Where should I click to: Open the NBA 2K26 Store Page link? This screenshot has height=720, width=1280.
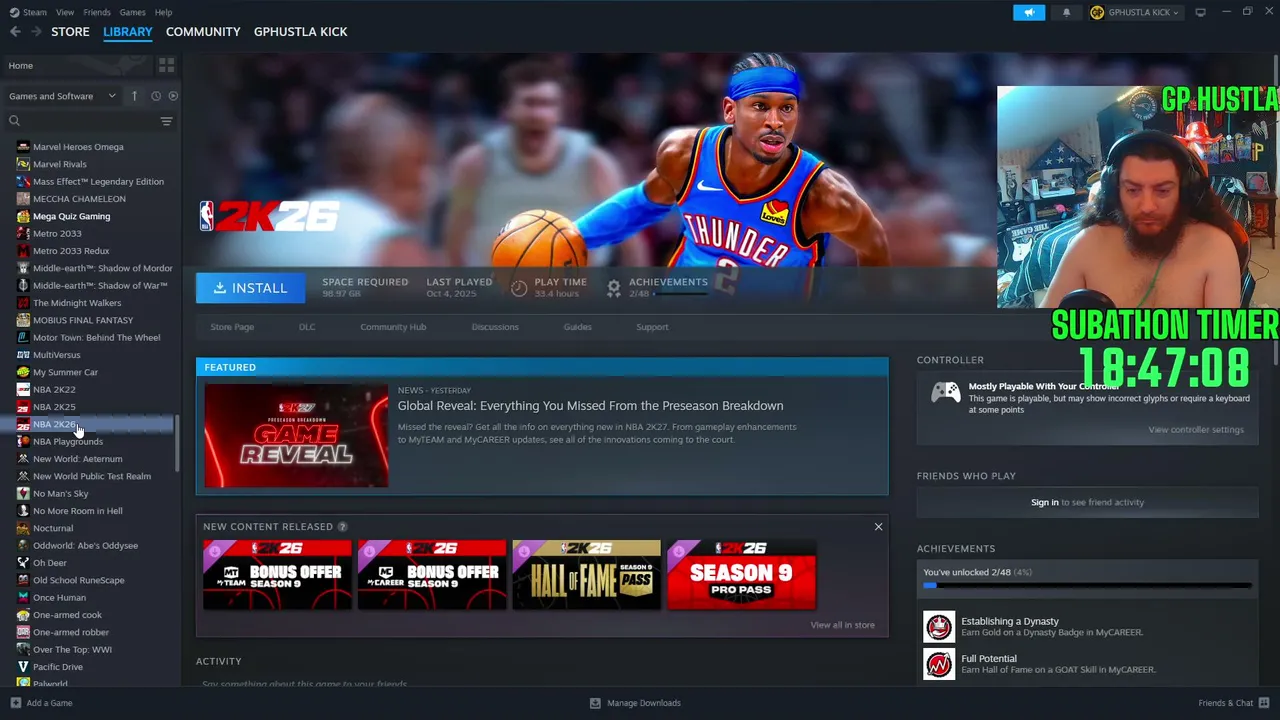point(232,327)
